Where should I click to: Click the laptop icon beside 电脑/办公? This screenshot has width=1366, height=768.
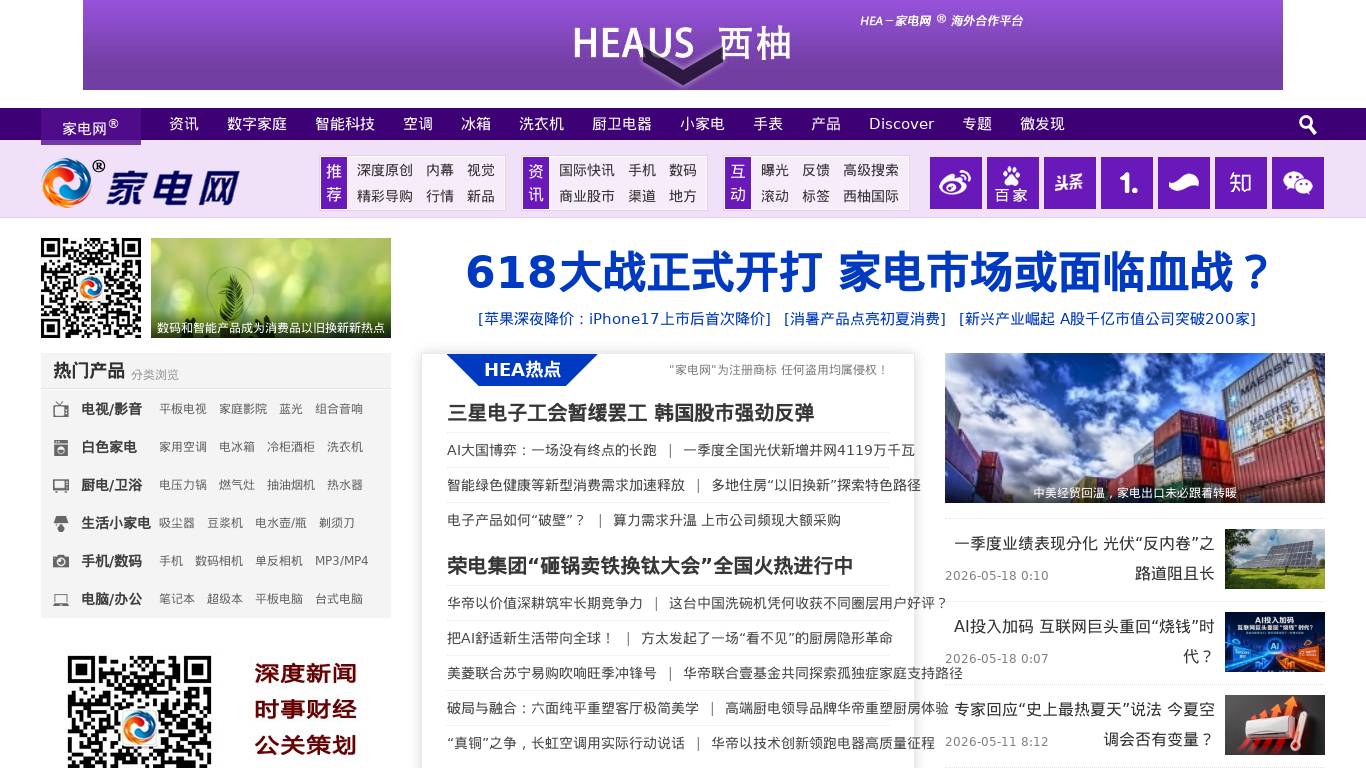click(x=61, y=599)
